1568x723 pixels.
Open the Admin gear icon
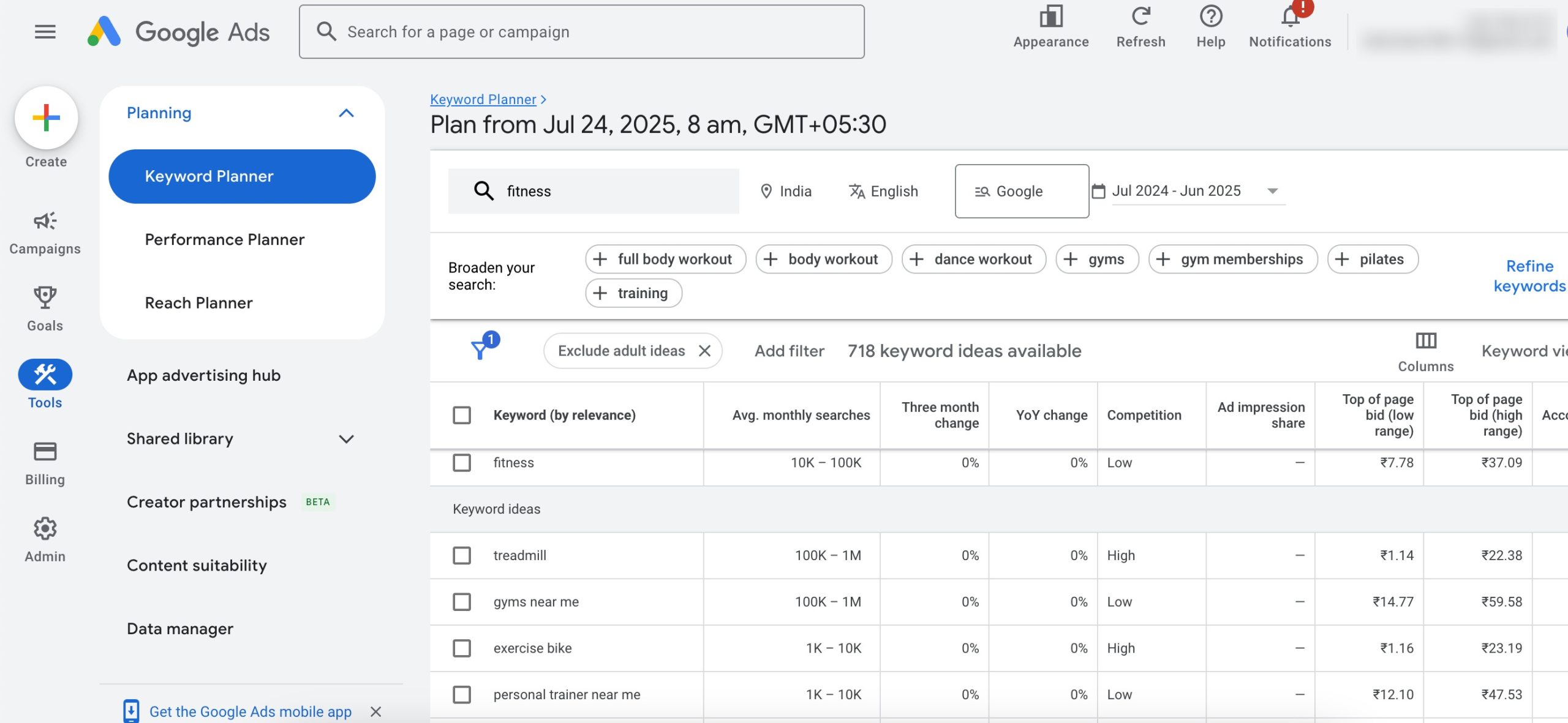[45, 528]
